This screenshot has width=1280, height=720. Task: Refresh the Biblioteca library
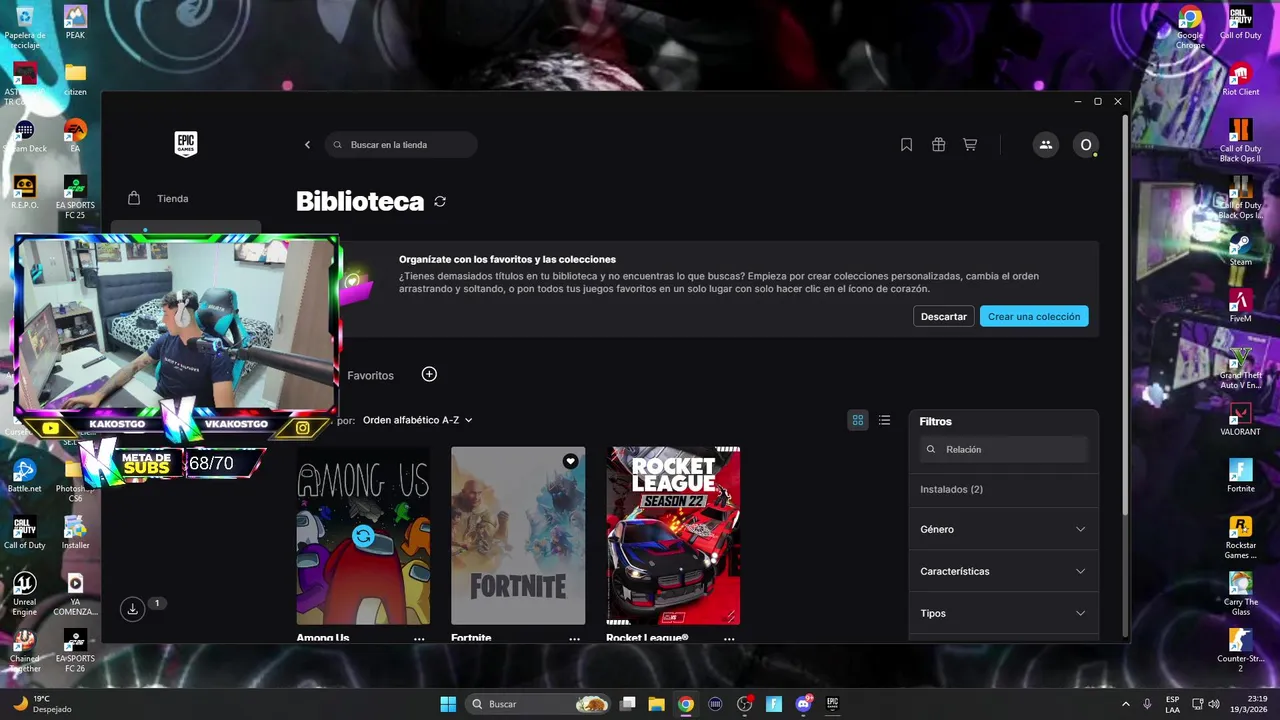pyautogui.click(x=440, y=201)
